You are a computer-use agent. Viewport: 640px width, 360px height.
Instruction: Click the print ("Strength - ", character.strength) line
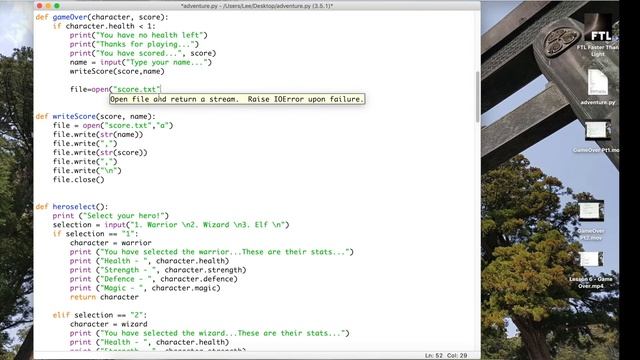[x=158, y=270]
